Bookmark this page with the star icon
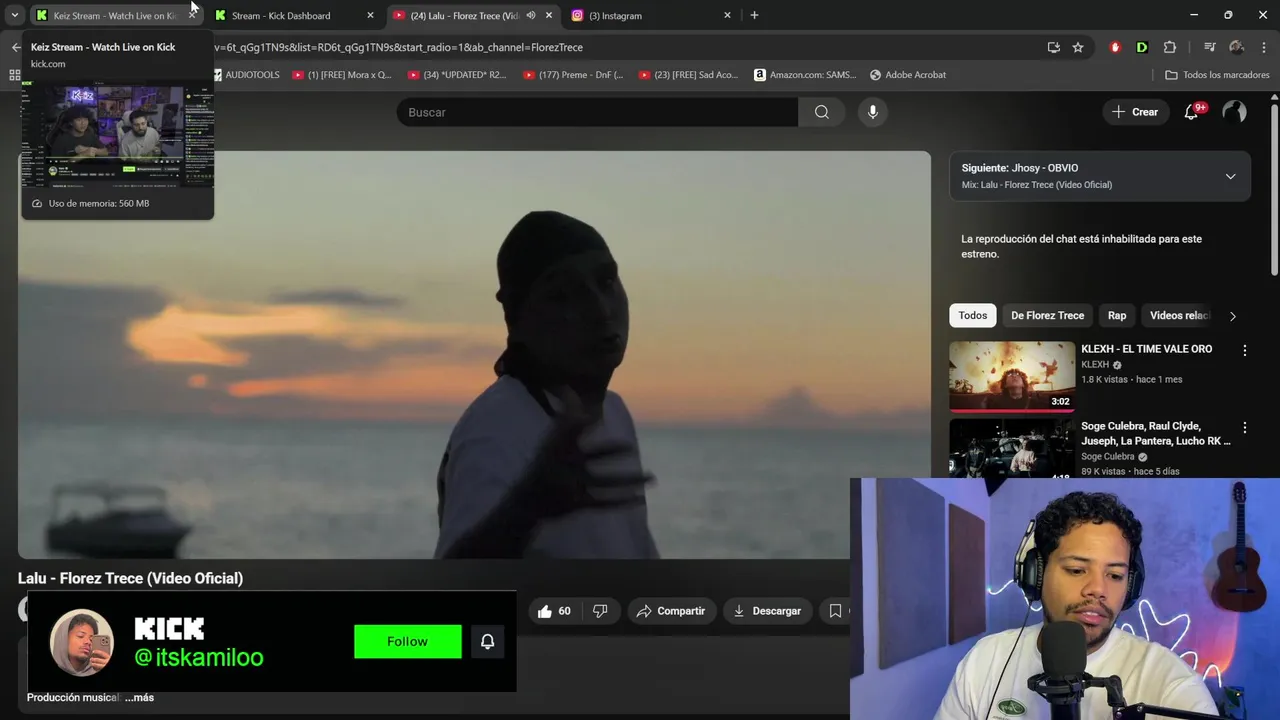Image resolution: width=1280 pixels, height=720 pixels. pyautogui.click(x=1077, y=47)
